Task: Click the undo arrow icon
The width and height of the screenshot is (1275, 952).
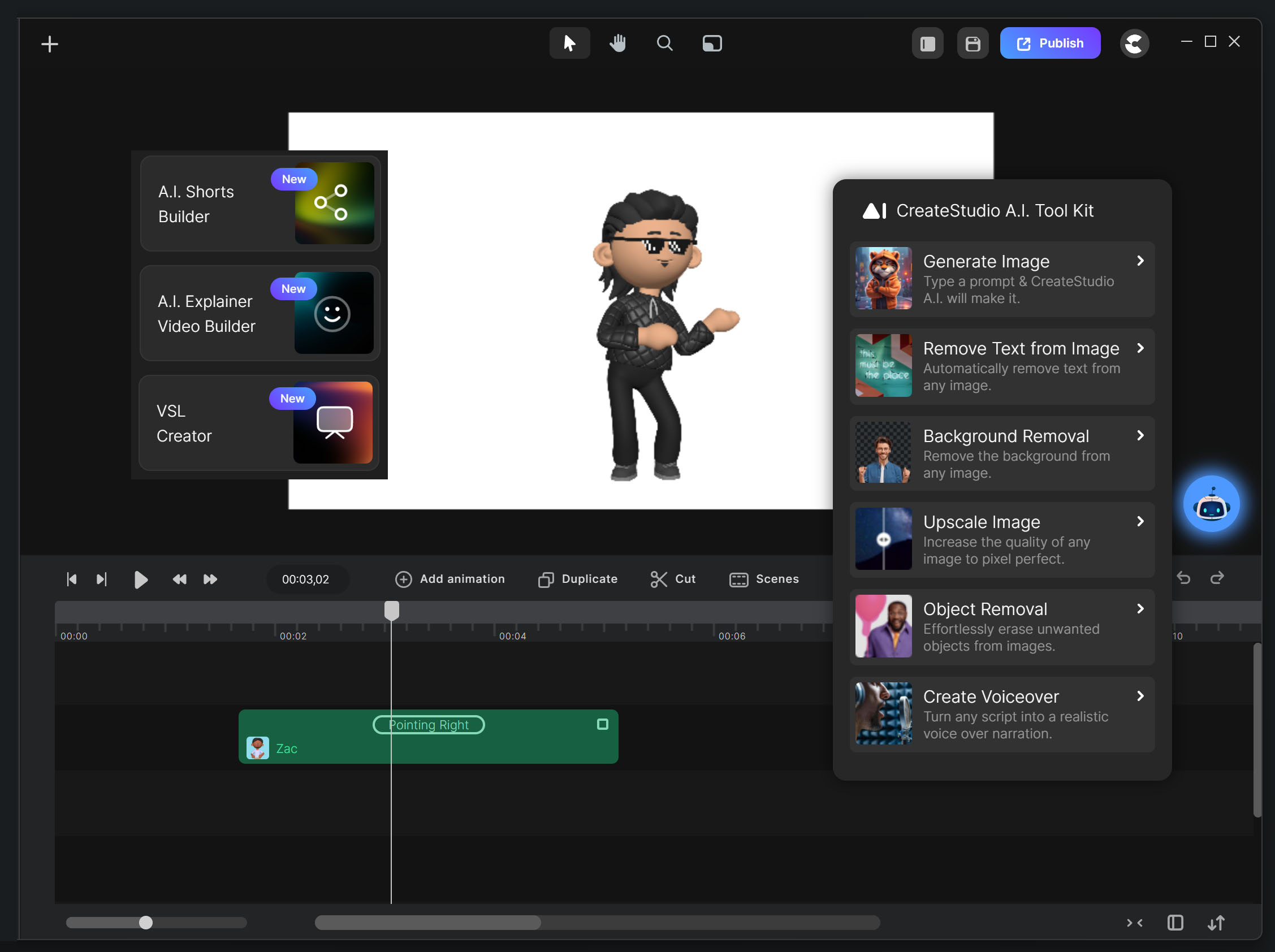Action: click(x=1184, y=578)
